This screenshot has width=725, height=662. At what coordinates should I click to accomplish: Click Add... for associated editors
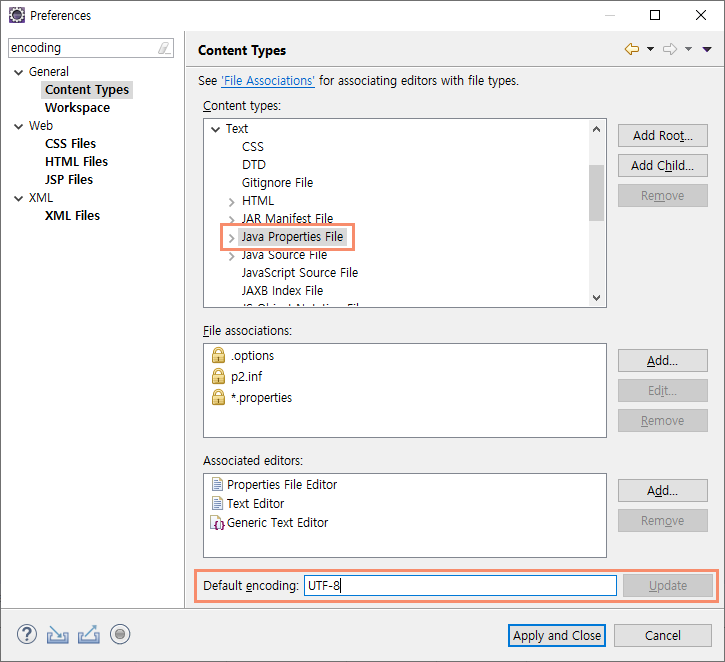click(663, 490)
